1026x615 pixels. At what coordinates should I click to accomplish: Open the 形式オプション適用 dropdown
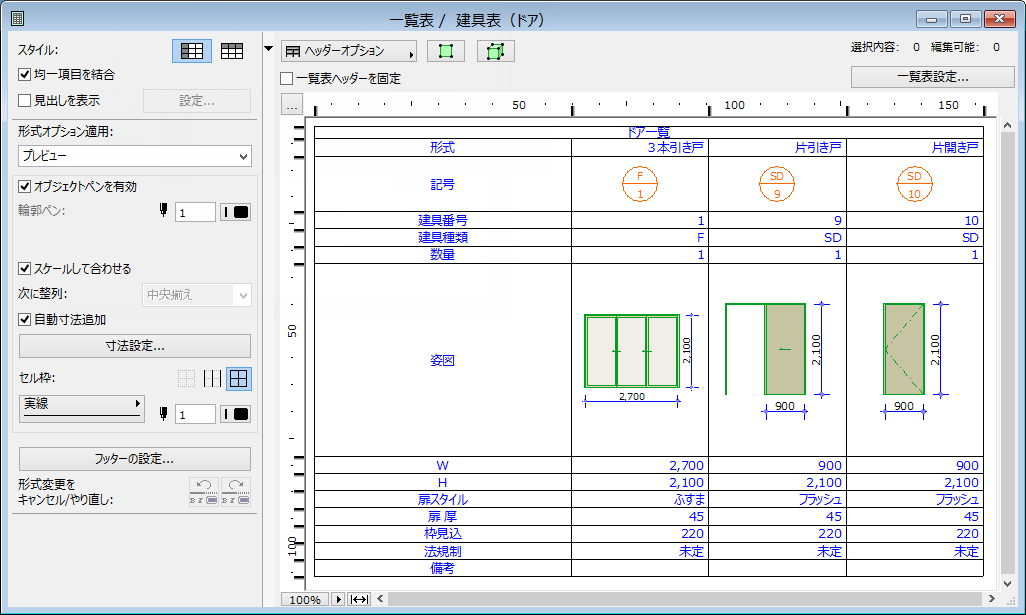click(x=134, y=157)
